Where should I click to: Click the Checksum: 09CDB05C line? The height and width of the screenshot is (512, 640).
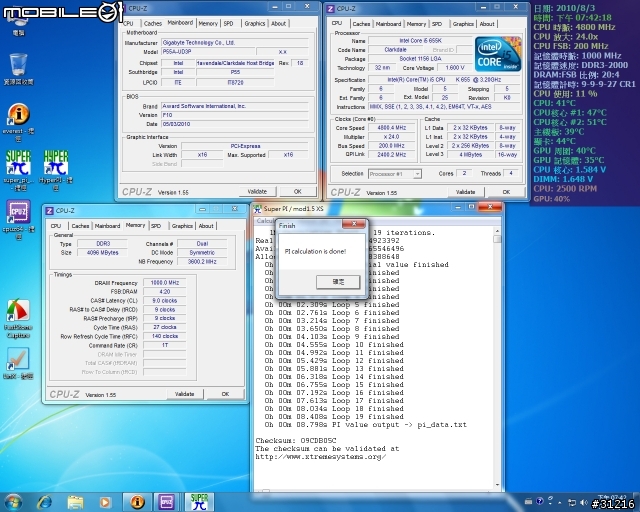296,441
